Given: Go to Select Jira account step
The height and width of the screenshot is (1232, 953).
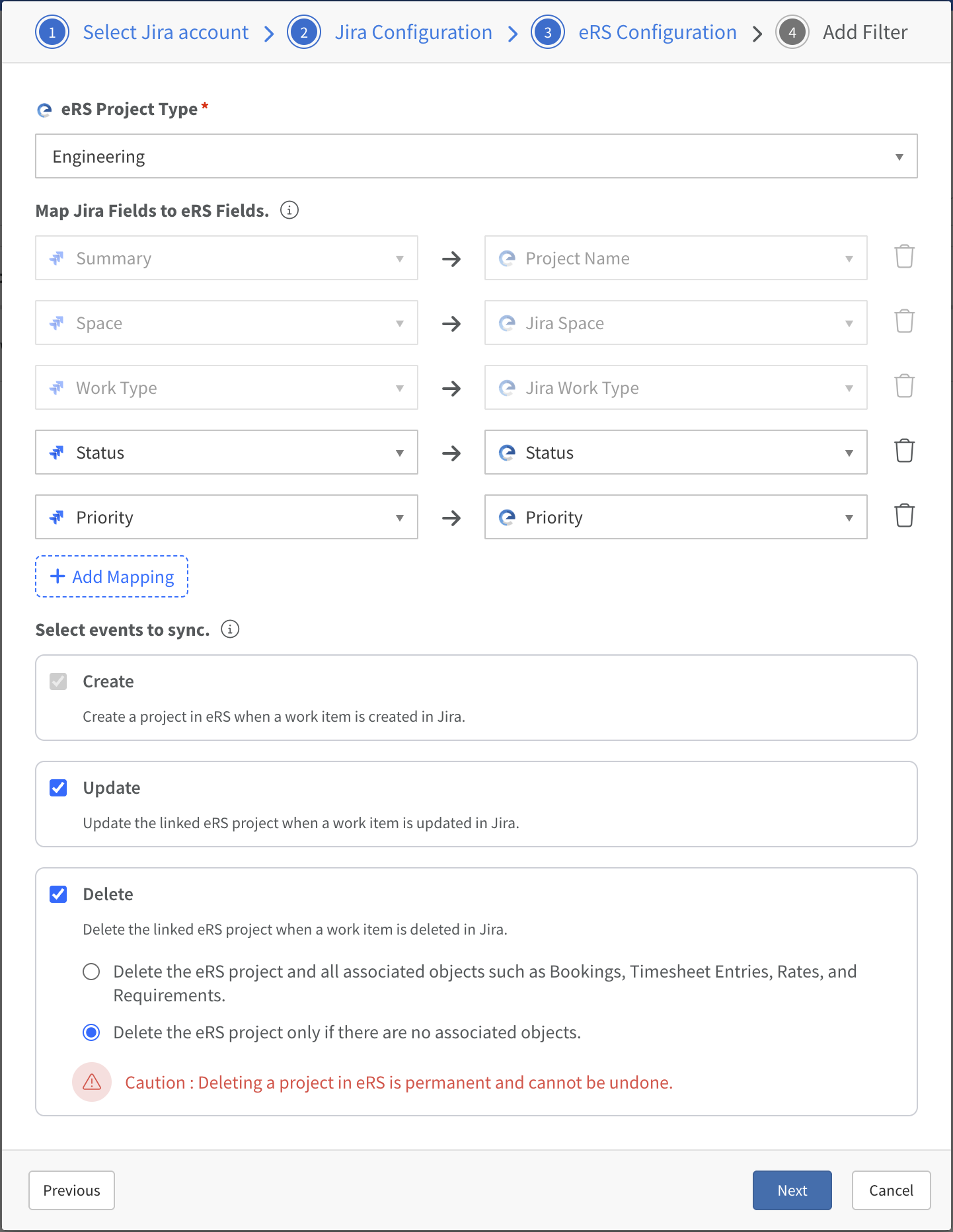Looking at the screenshot, I should pos(166,32).
